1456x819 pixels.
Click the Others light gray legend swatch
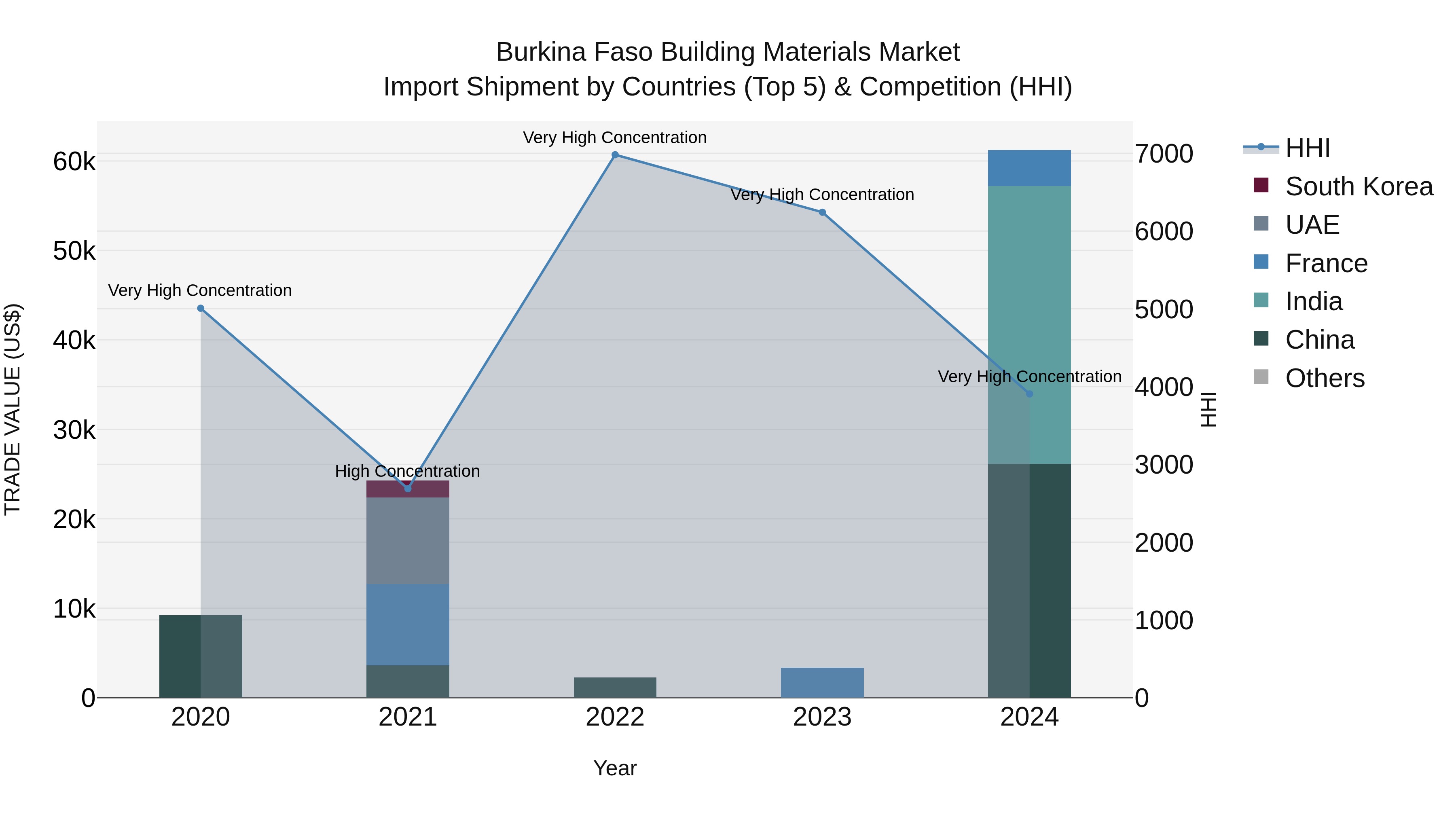pos(1261,377)
